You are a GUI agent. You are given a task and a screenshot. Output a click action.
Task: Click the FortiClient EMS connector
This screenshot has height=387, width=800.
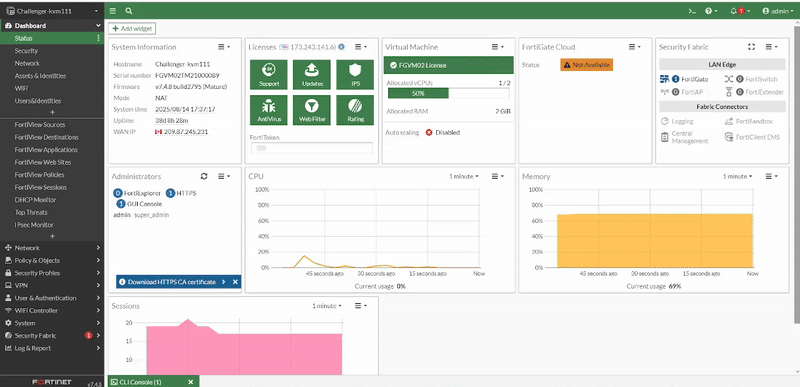753,137
